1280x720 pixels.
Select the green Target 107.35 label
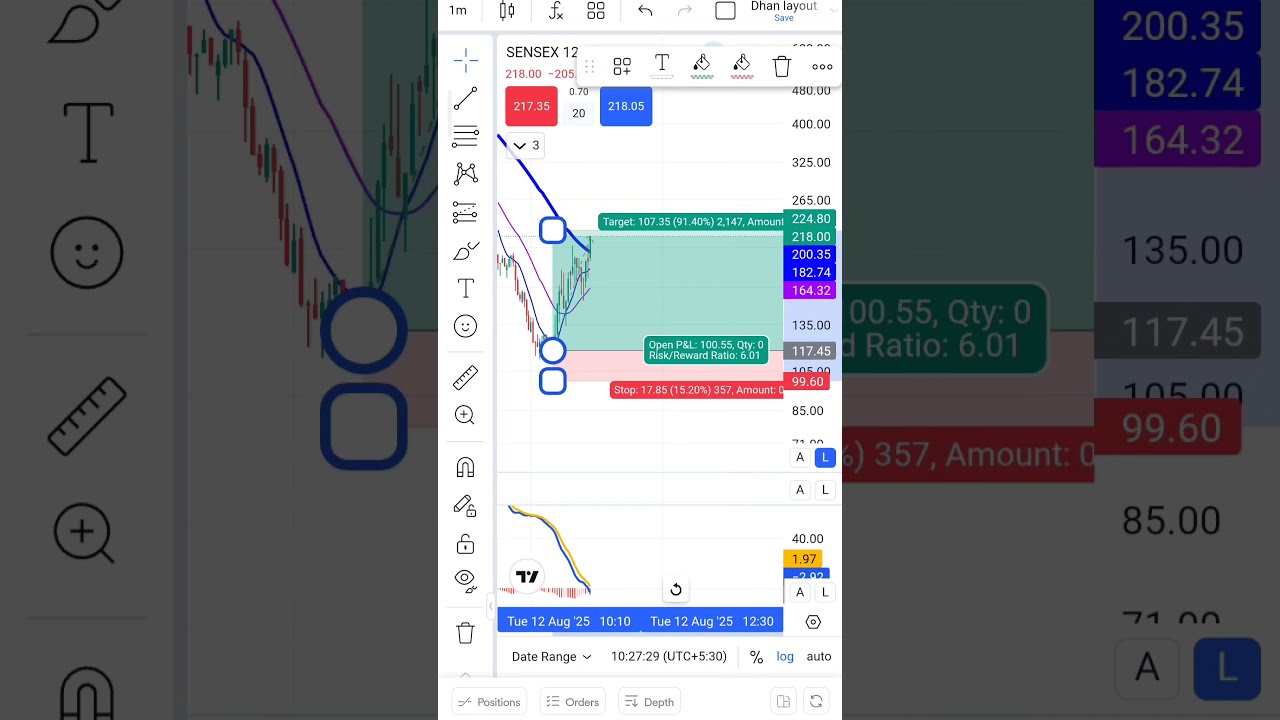691,222
